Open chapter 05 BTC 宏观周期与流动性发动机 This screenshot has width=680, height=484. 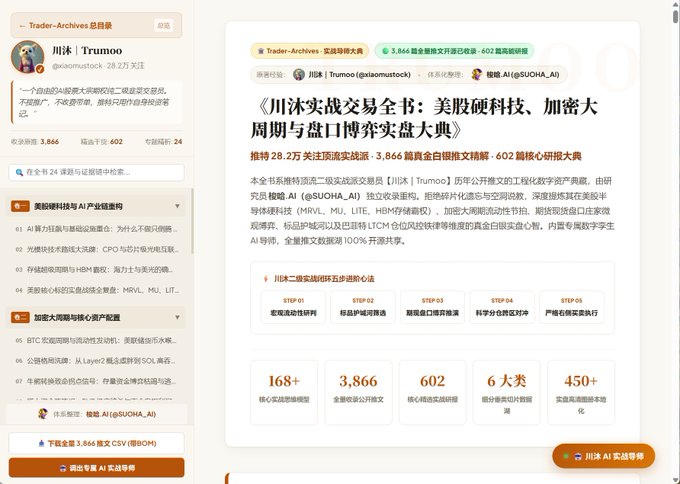tap(96, 340)
